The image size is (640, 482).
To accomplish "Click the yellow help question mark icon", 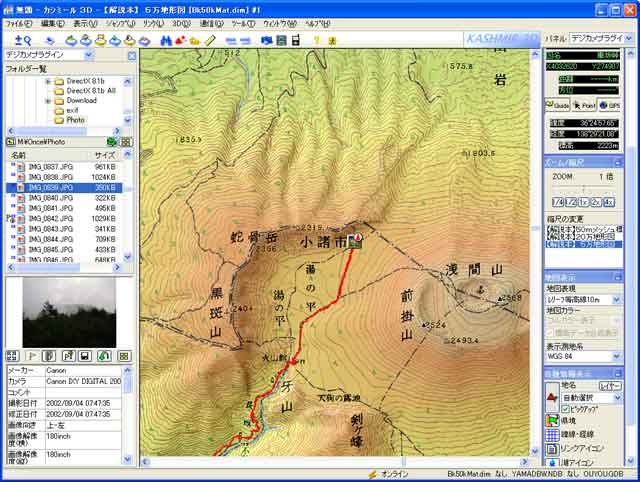I will [316, 40].
